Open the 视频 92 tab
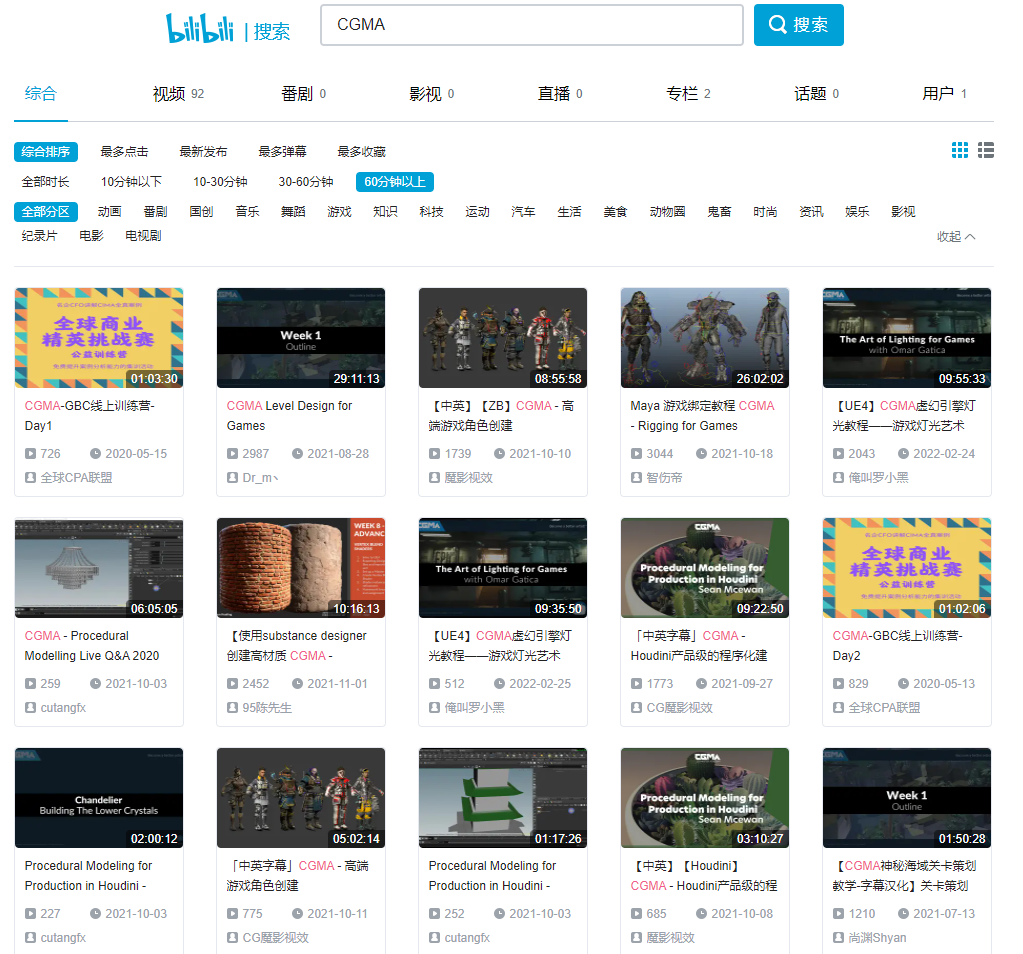Screen dimensions: 1023x954 point(178,94)
